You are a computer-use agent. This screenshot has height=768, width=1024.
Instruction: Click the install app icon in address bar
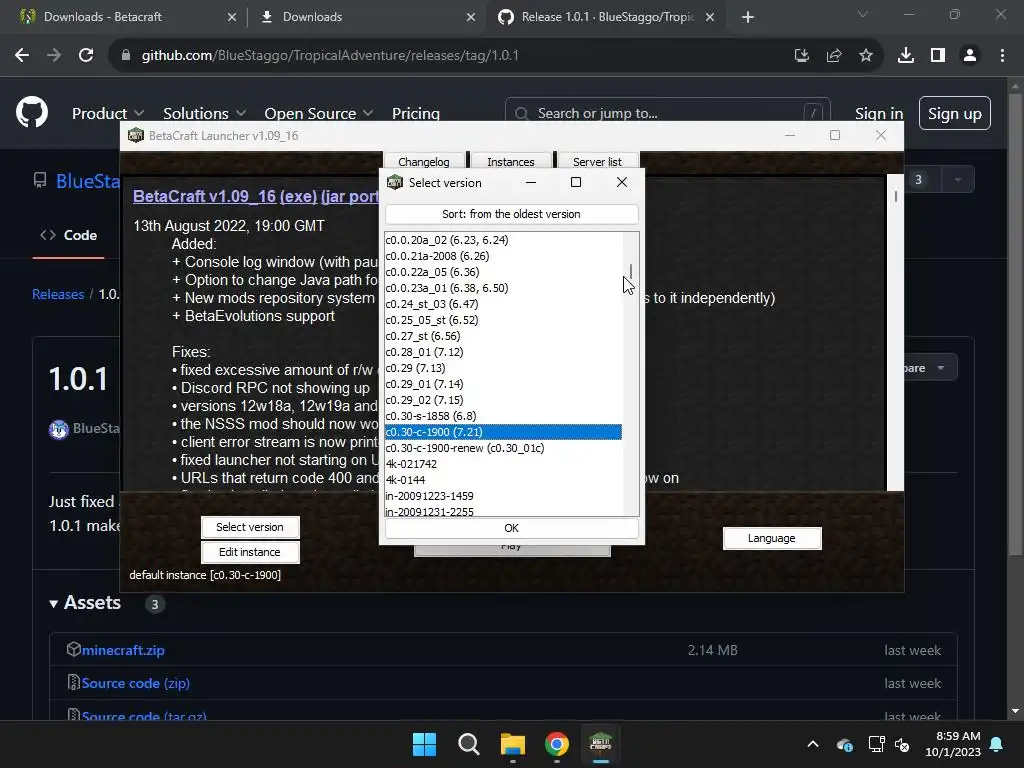click(802, 56)
